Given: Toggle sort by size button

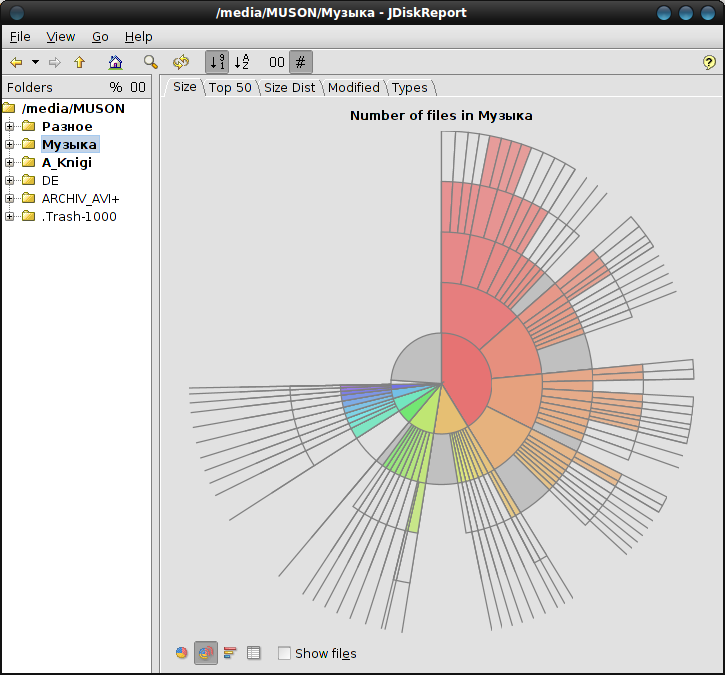Looking at the screenshot, I should [x=217, y=62].
